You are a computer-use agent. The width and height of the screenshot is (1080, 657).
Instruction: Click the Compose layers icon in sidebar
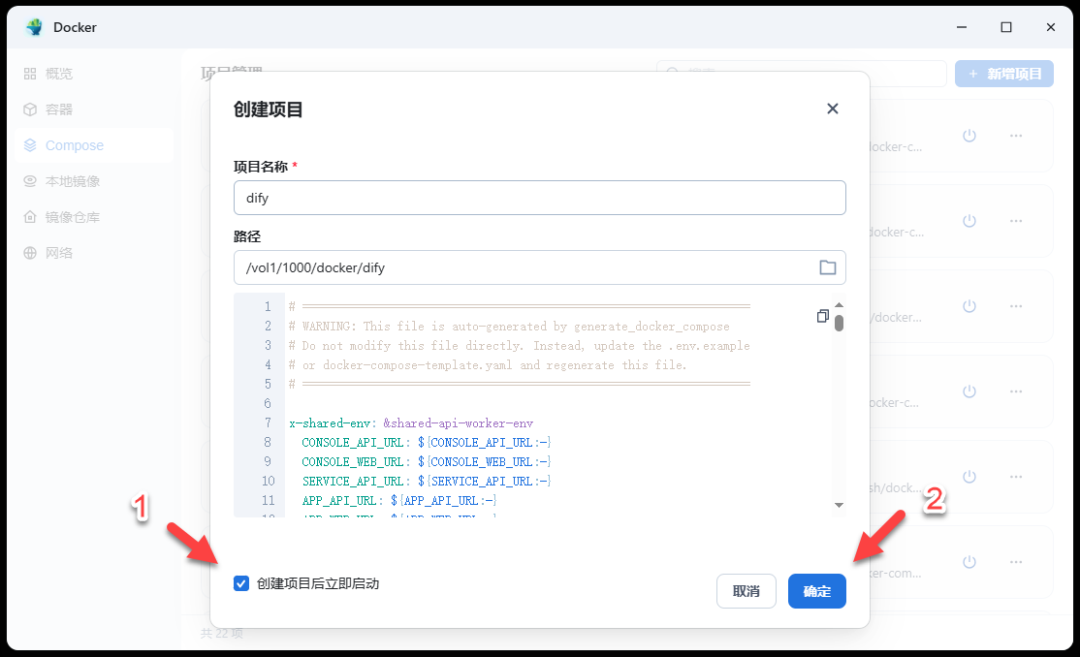click(30, 145)
